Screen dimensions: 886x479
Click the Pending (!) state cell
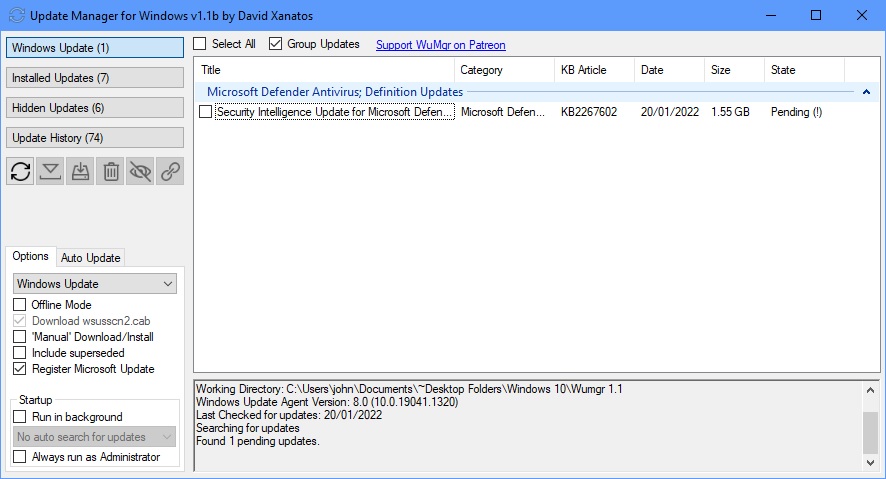[x=796, y=112]
